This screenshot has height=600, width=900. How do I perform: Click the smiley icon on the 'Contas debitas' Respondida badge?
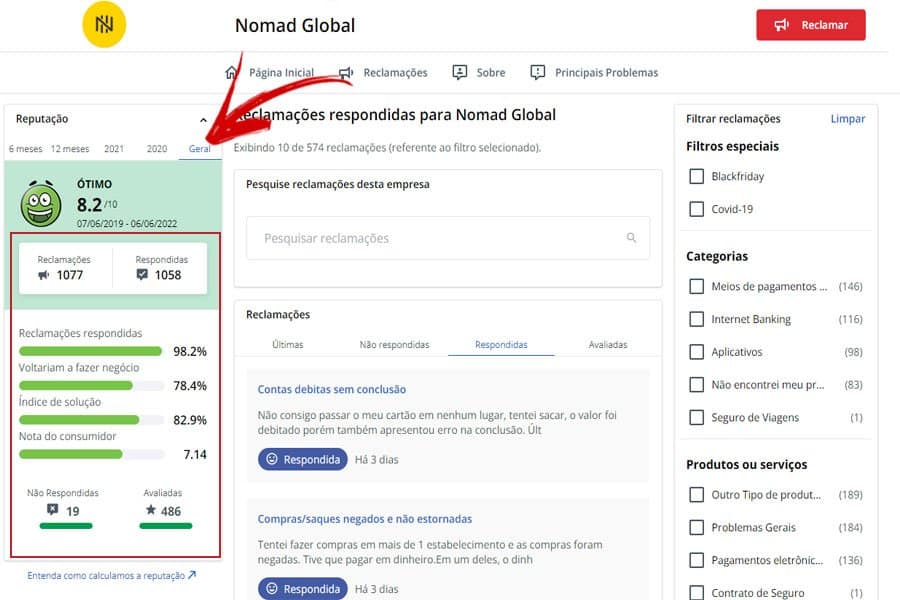coord(272,459)
